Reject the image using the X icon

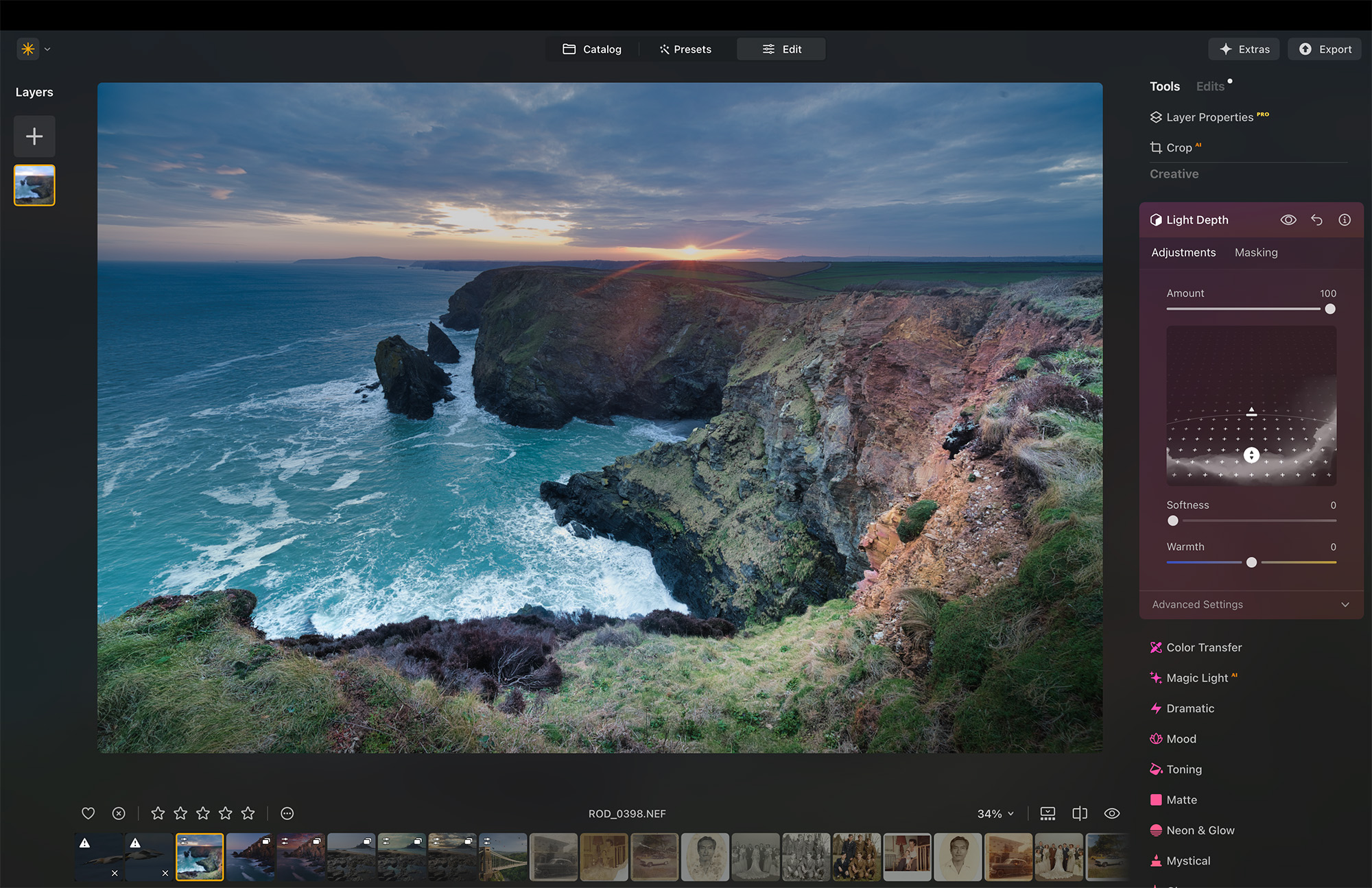pos(118,813)
